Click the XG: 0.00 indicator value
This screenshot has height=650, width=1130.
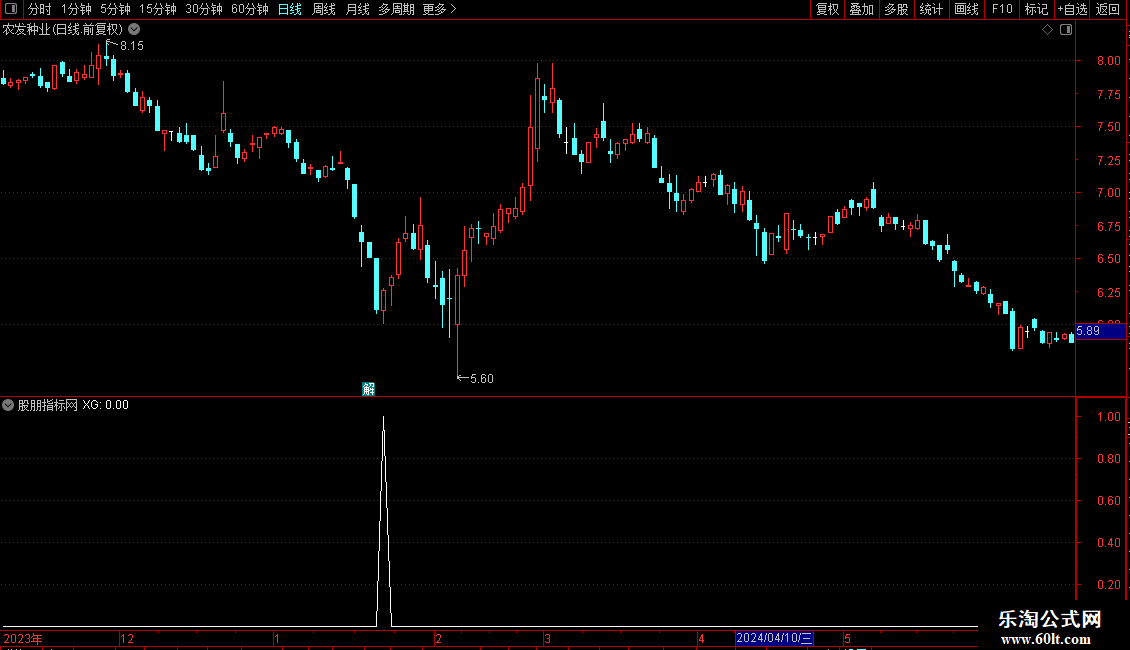coord(105,405)
